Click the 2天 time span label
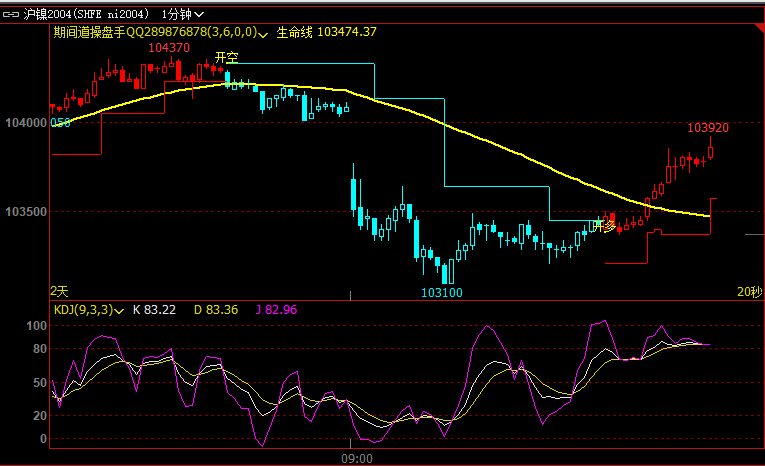The height and width of the screenshot is (466, 765). pos(60,291)
